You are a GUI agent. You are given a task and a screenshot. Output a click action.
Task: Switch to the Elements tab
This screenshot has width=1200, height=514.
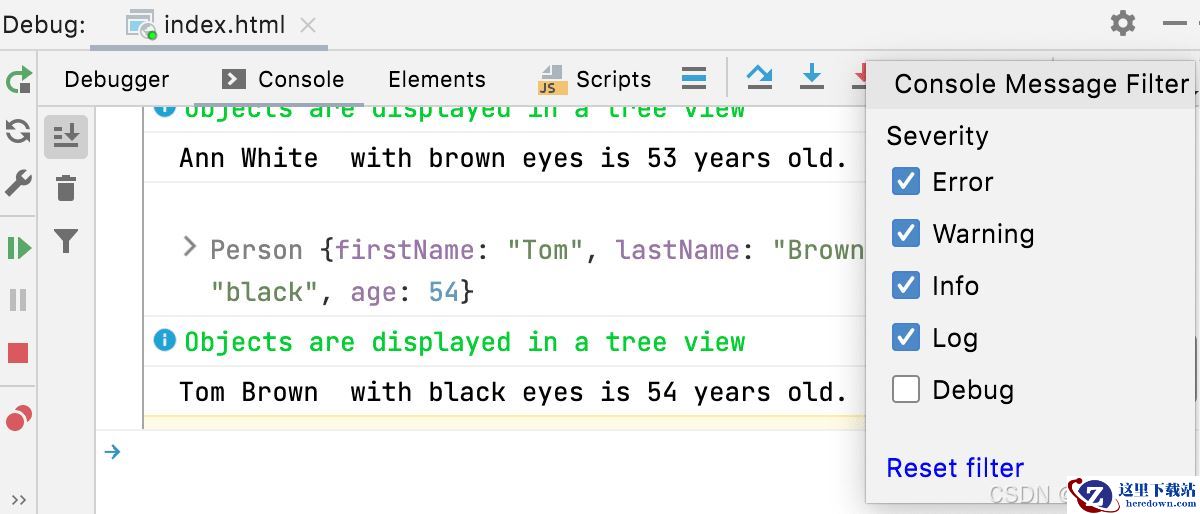click(x=437, y=79)
